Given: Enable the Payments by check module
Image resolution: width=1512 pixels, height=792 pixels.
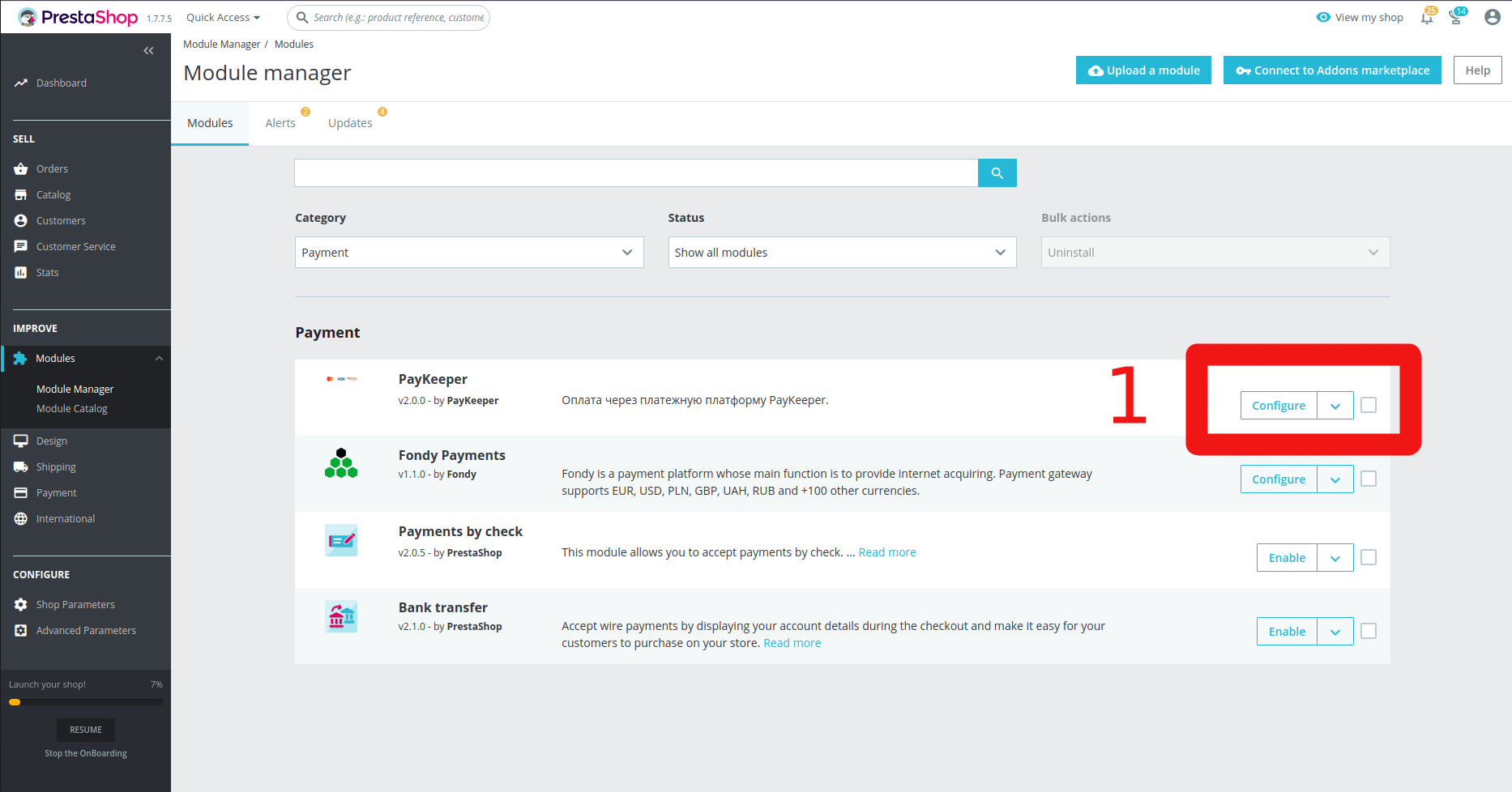Looking at the screenshot, I should 1287,558.
